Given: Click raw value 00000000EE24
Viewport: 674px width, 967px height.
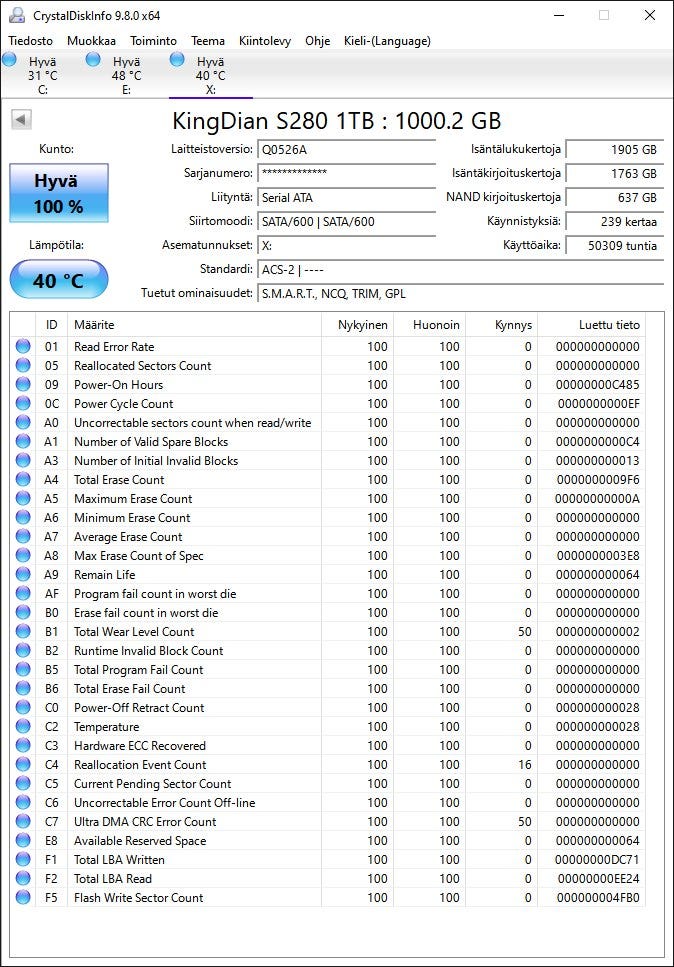Looking at the screenshot, I should (599, 878).
